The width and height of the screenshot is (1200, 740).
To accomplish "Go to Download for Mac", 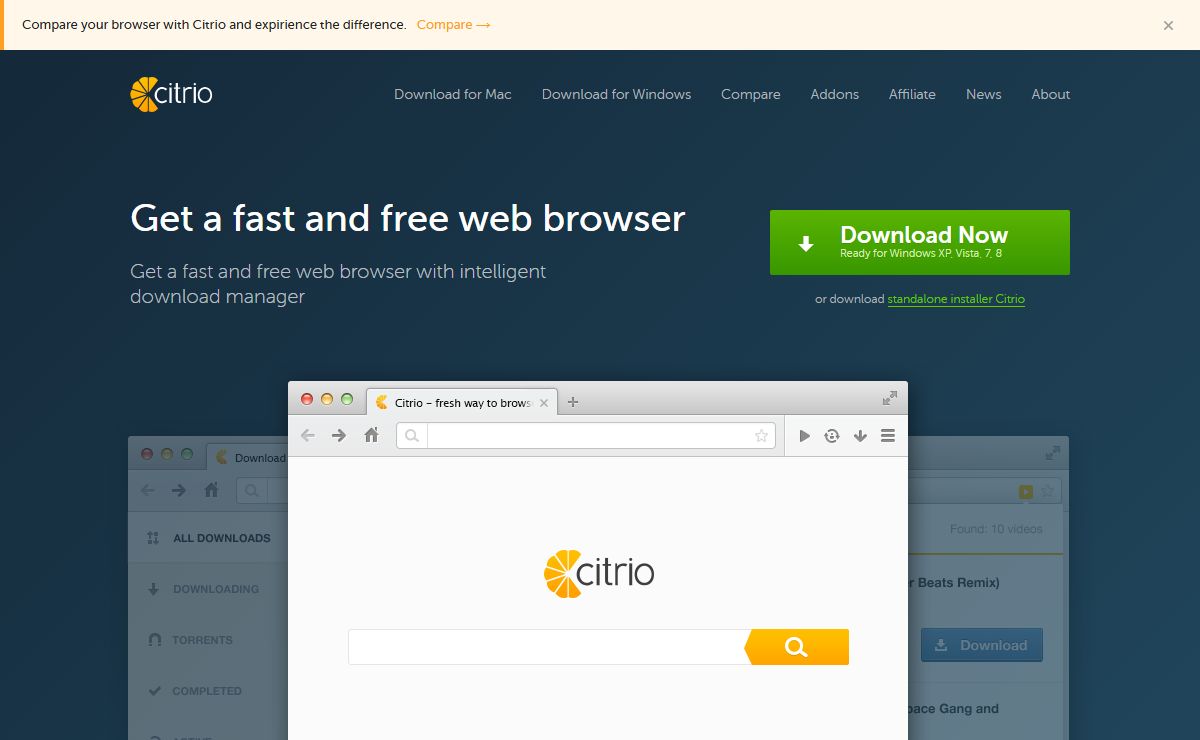I will pyautogui.click(x=453, y=94).
